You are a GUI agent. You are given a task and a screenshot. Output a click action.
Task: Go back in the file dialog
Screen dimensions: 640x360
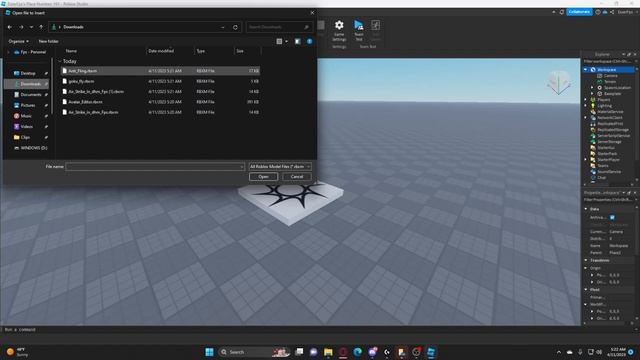click(x=10, y=27)
